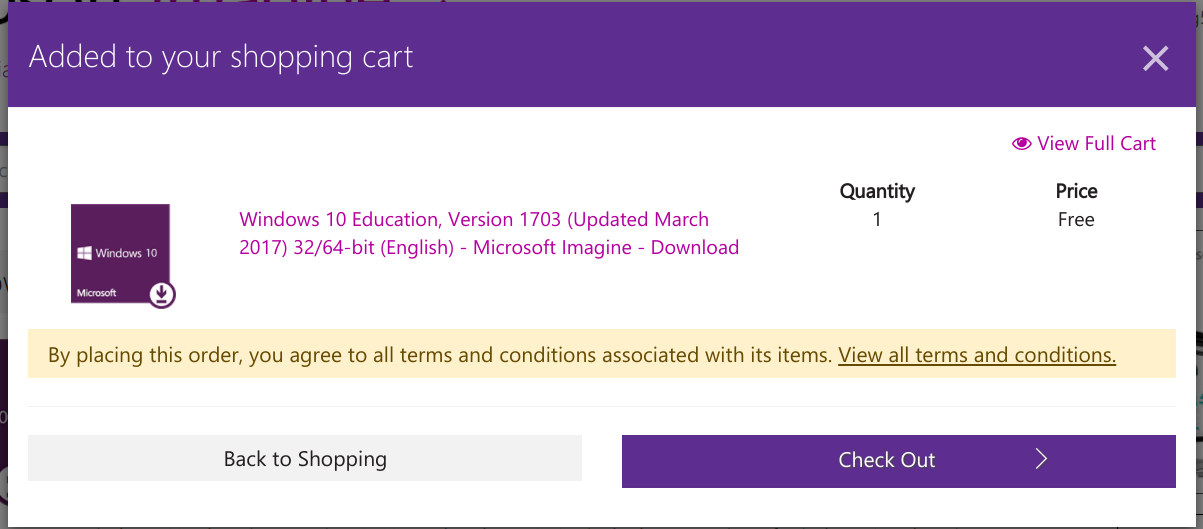Screen dimensions: 1203x529
Task: Click the eye icon beside View Full Cart
Action: pos(1021,144)
